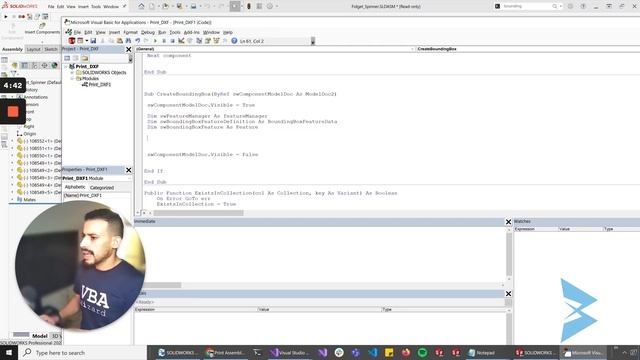
Task: Click the Windows Start button
Action: (x=9, y=353)
